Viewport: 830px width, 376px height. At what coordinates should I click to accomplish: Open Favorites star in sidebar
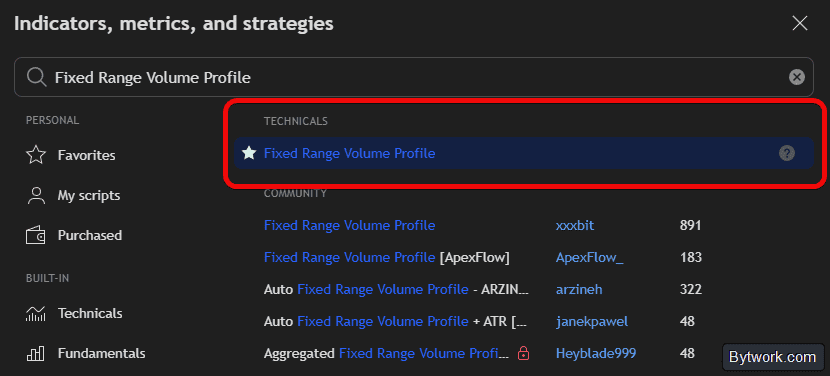(x=36, y=155)
